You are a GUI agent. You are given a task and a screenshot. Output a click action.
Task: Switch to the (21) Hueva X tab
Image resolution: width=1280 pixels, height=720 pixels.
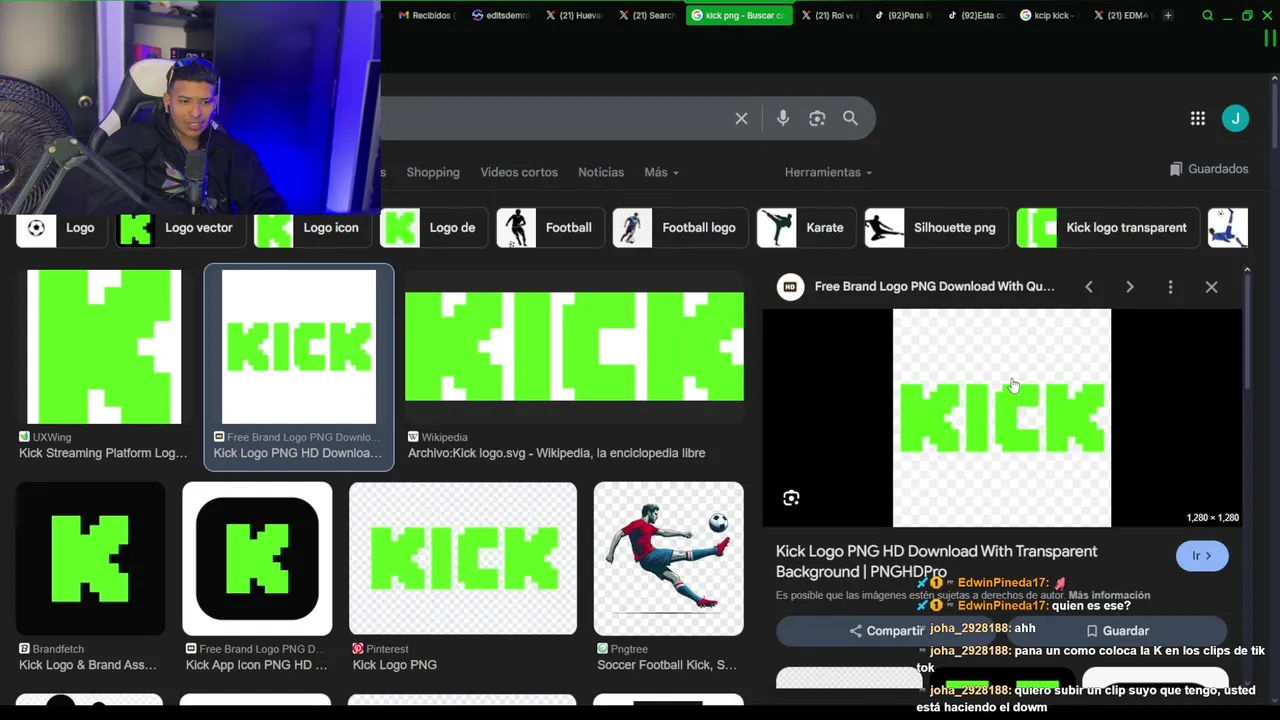click(575, 15)
